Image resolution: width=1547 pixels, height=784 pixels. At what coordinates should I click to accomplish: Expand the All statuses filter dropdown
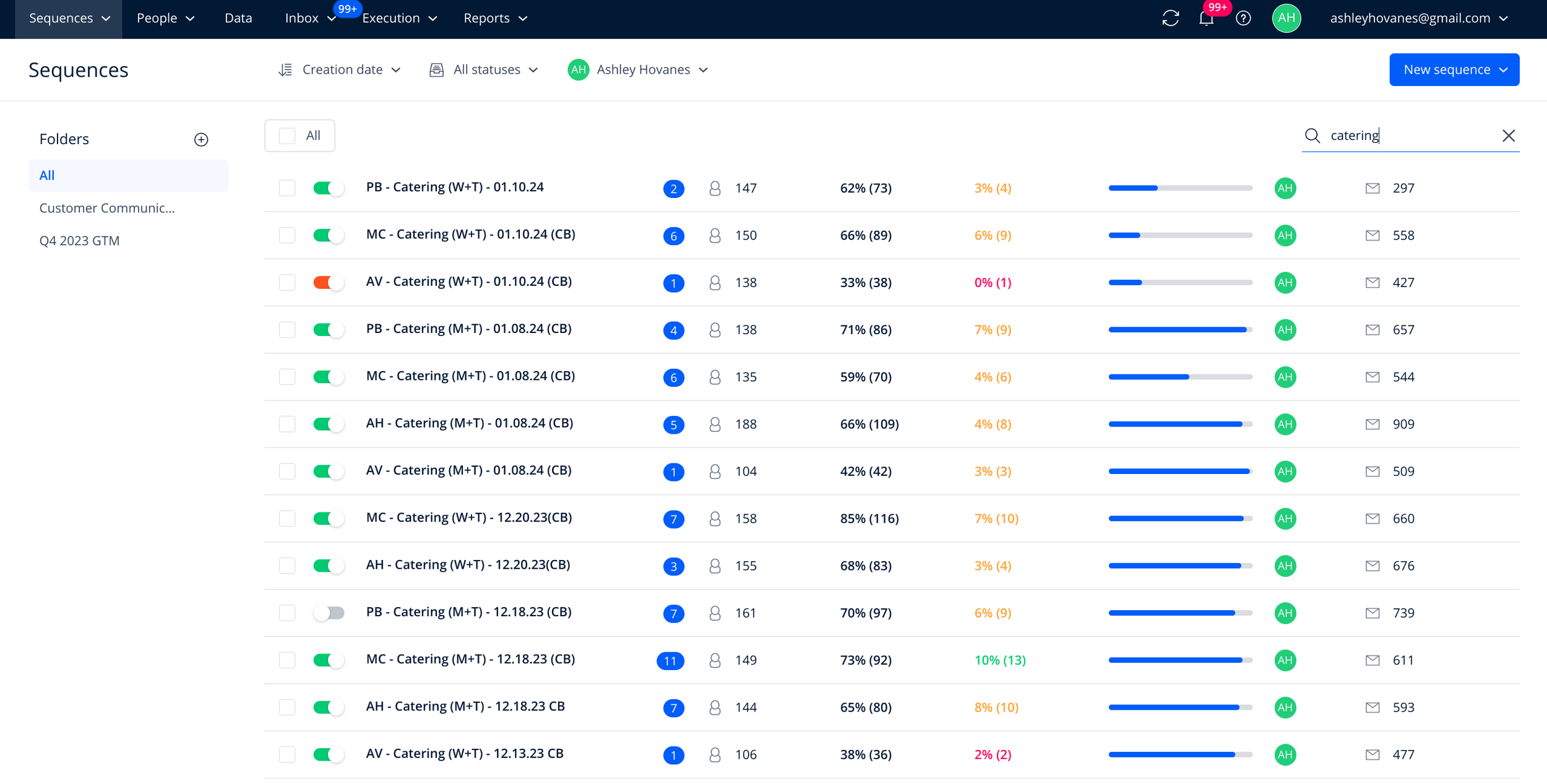[x=484, y=70]
